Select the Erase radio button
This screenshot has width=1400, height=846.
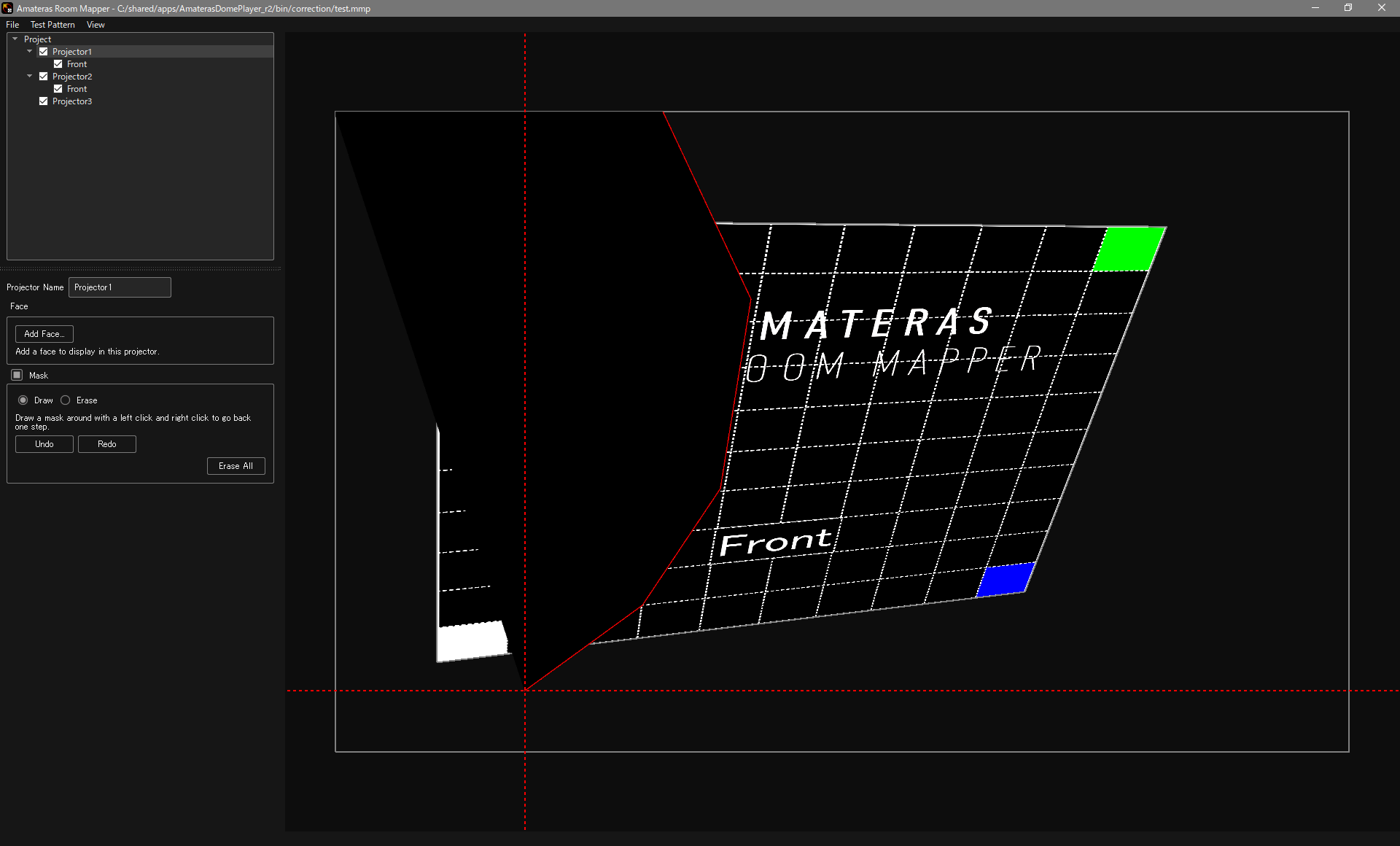coord(66,400)
